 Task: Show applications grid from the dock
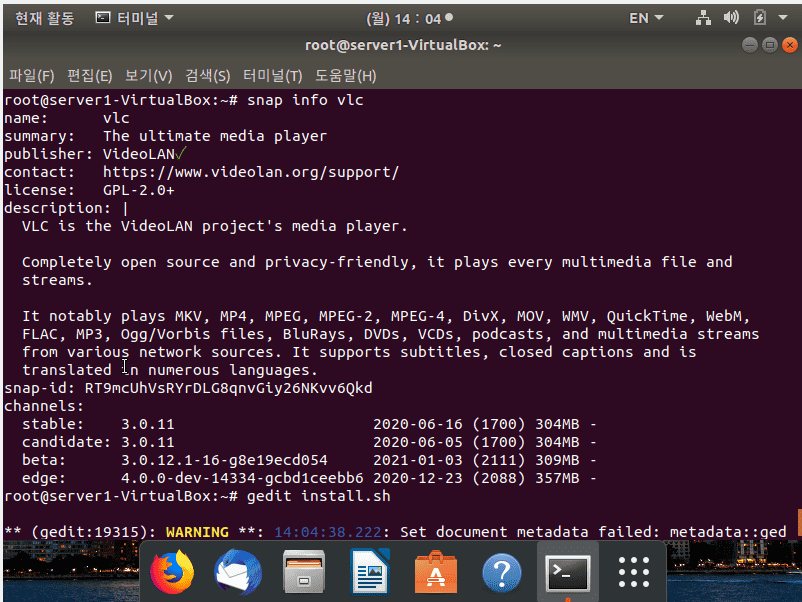pos(634,572)
